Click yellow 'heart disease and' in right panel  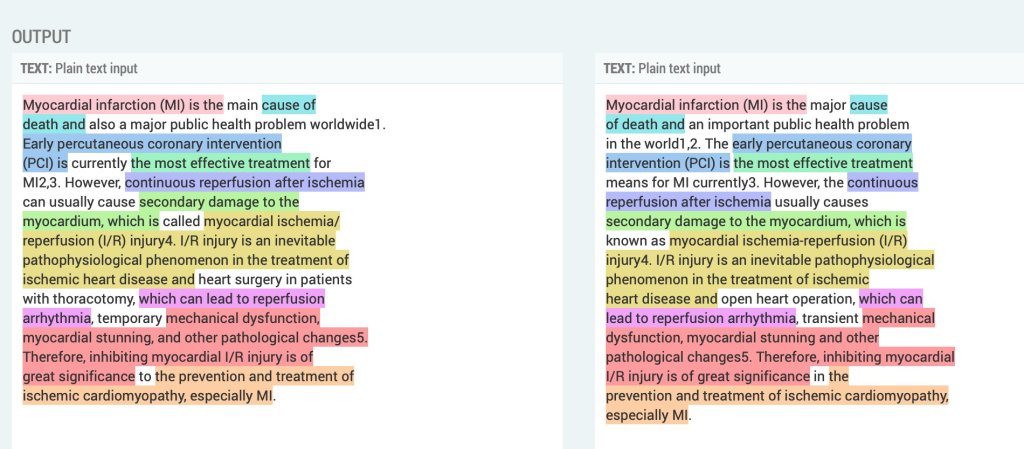pos(661,299)
